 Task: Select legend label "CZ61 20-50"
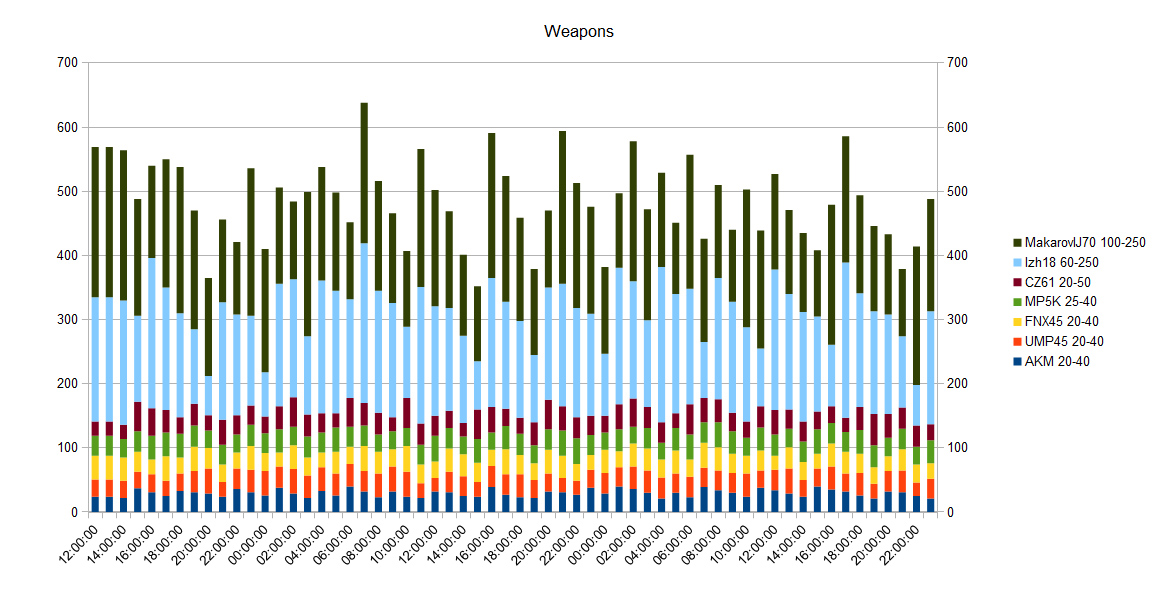(x=1058, y=283)
